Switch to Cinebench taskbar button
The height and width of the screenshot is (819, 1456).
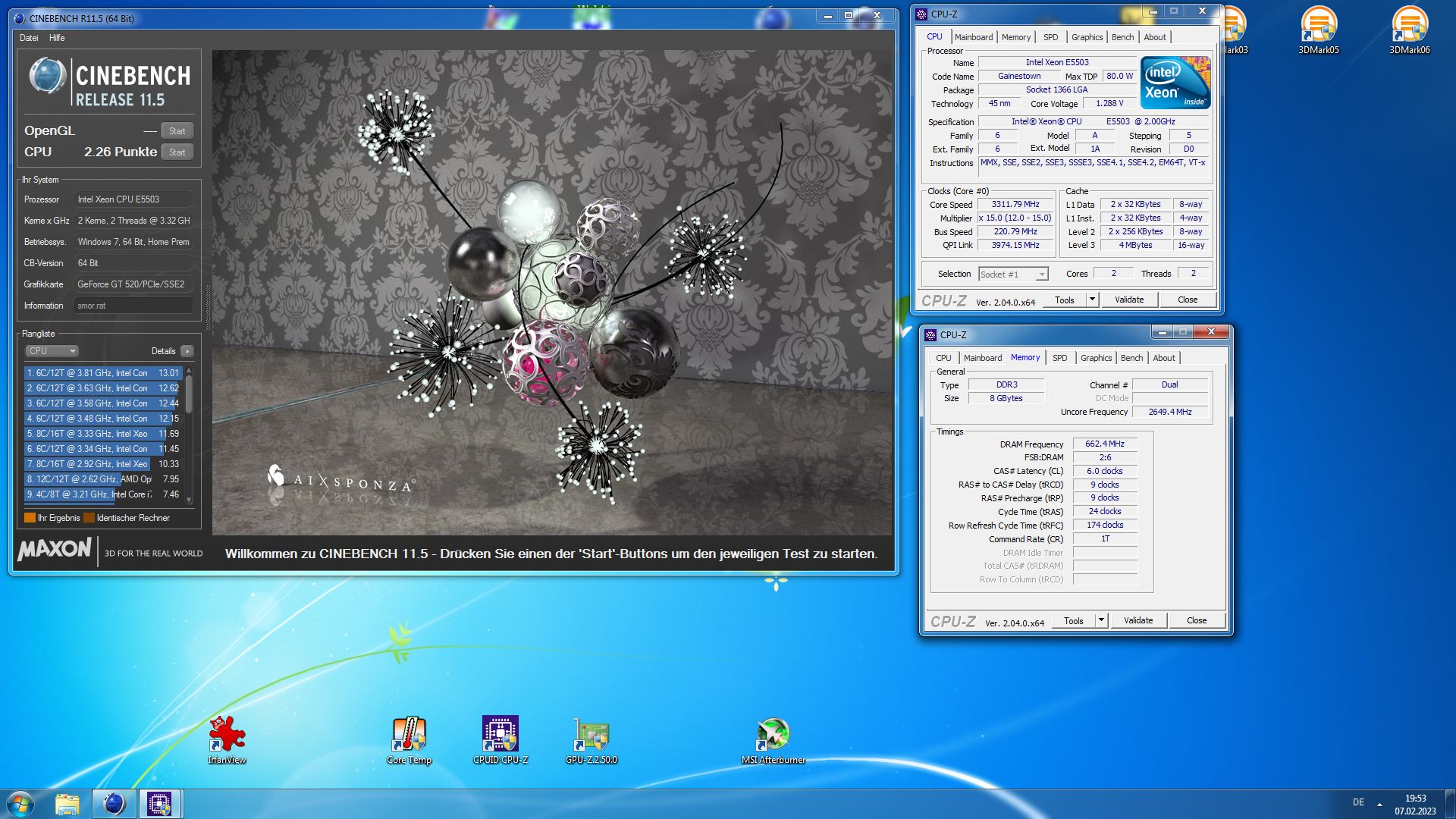pos(114,804)
